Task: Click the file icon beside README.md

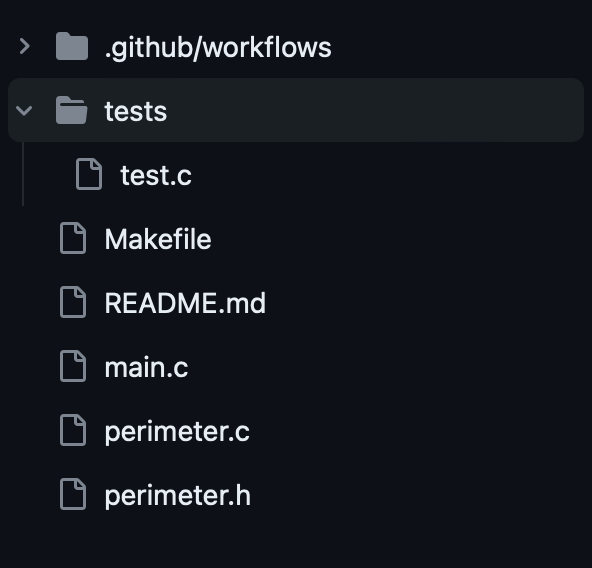Action: tap(73, 302)
